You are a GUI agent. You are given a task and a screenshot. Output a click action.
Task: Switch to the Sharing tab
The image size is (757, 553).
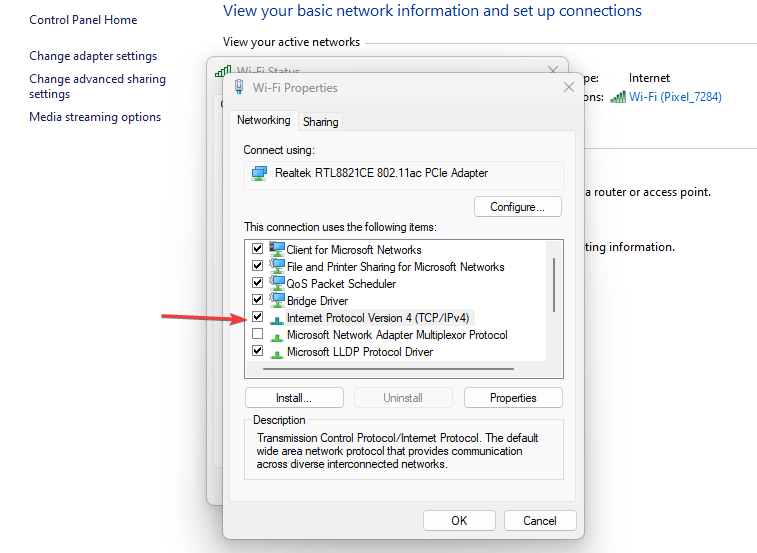point(321,122)
